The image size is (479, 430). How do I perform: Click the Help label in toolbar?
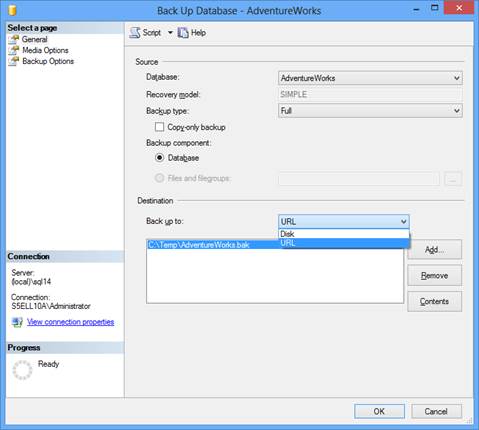tap(198, 33)
